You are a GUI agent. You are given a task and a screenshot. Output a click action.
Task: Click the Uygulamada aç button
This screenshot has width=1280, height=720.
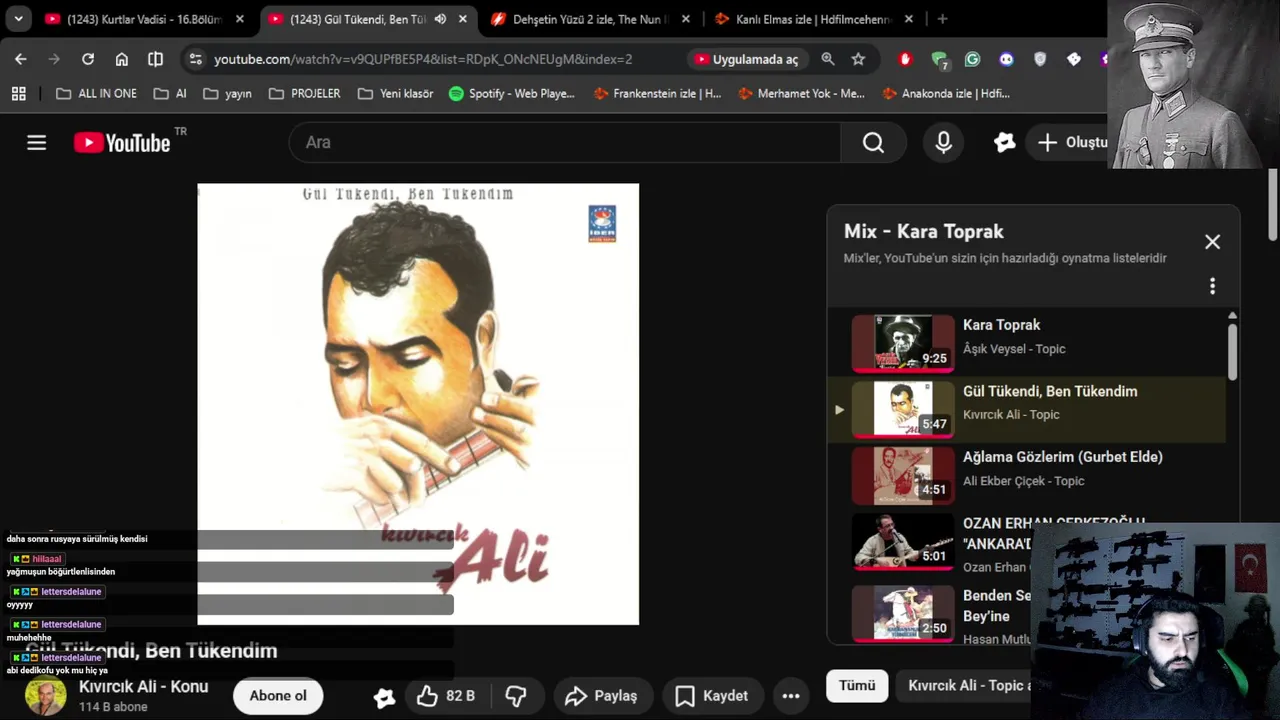pos(746,59)
